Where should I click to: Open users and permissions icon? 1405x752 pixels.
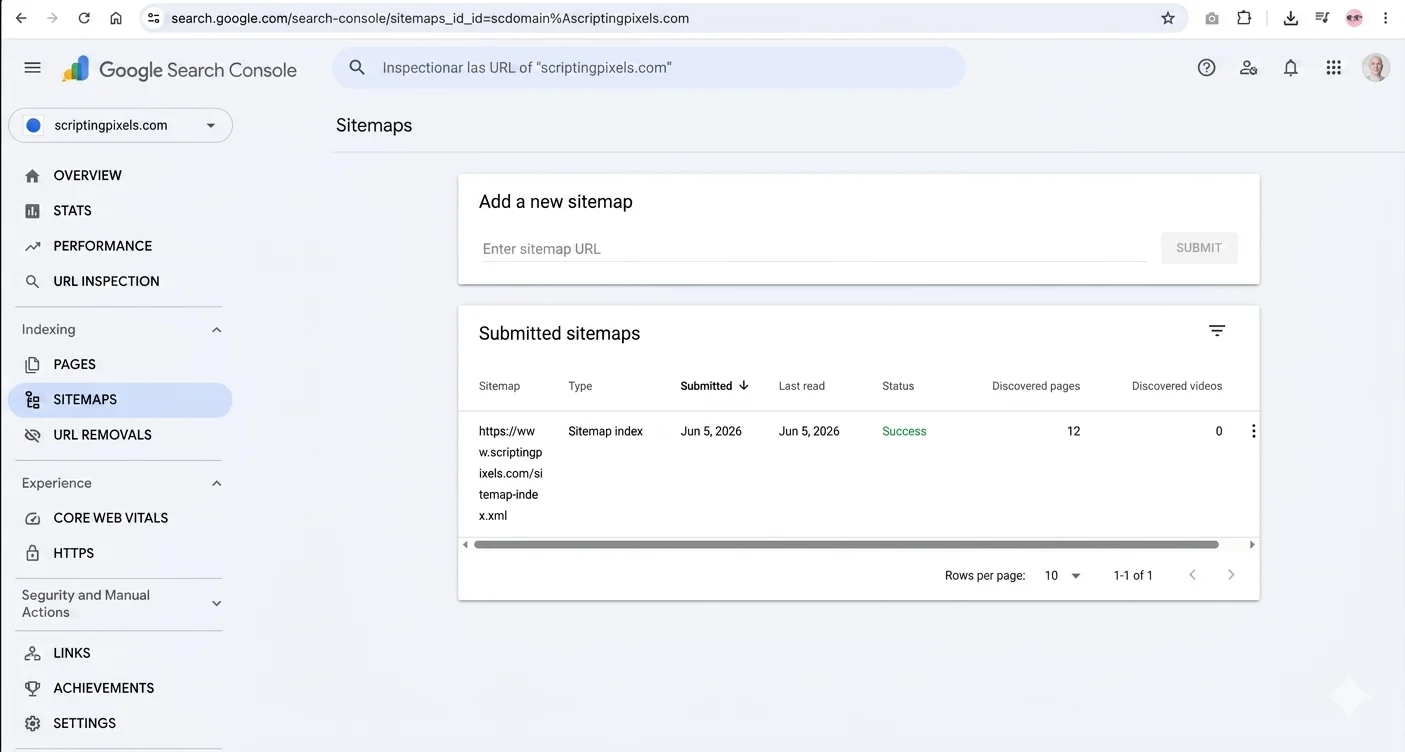[x=1248, y=68]
